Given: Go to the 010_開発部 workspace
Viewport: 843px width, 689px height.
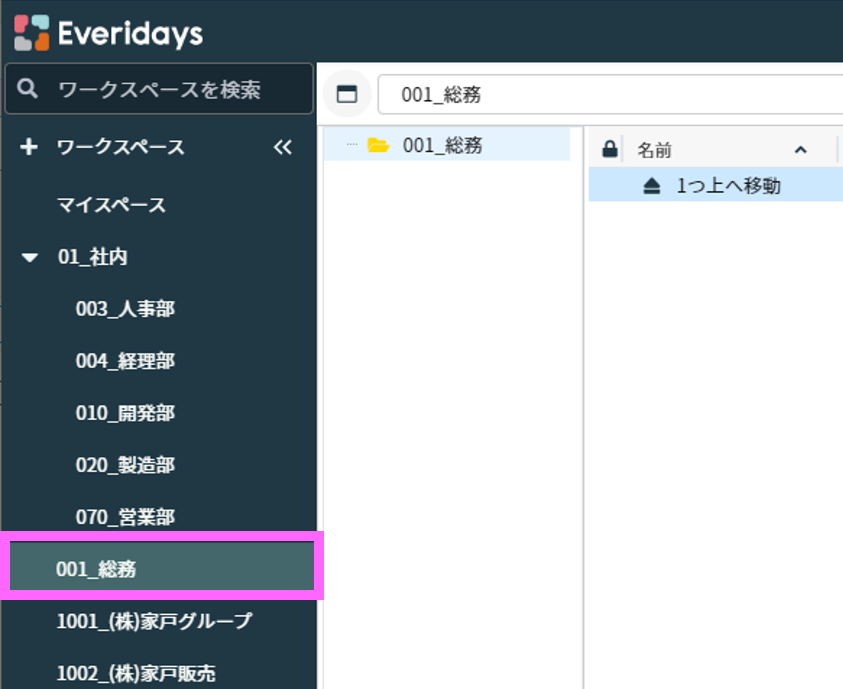Looking at the screenshot, I should coord(125,413).
